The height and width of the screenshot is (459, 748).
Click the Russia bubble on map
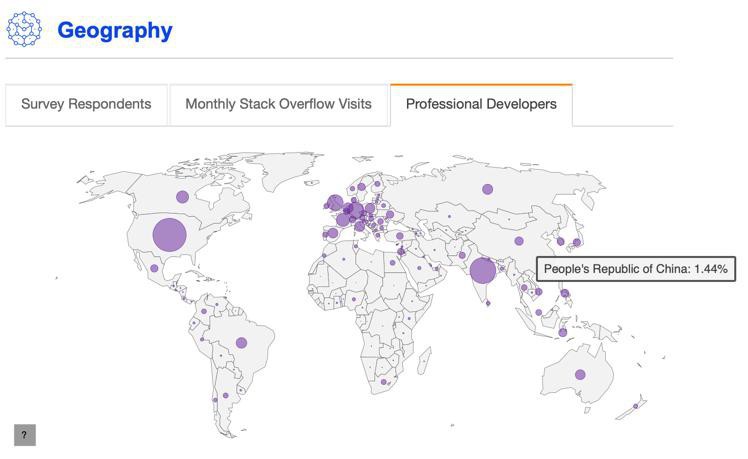(x=487, y=189)
